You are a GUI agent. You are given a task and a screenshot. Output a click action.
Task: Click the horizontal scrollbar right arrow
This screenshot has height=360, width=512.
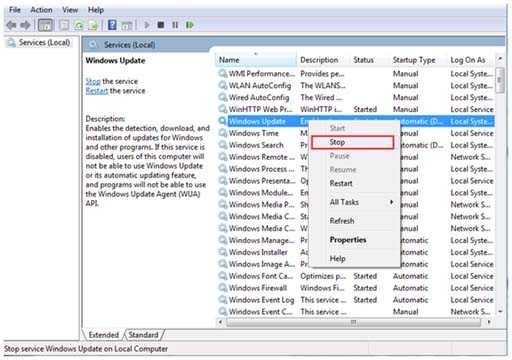coord(489,322)
